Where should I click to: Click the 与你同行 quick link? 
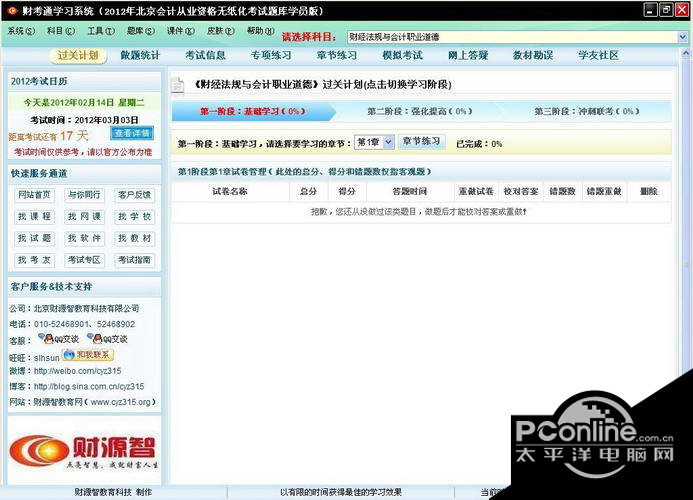click(x=84, y=195)
